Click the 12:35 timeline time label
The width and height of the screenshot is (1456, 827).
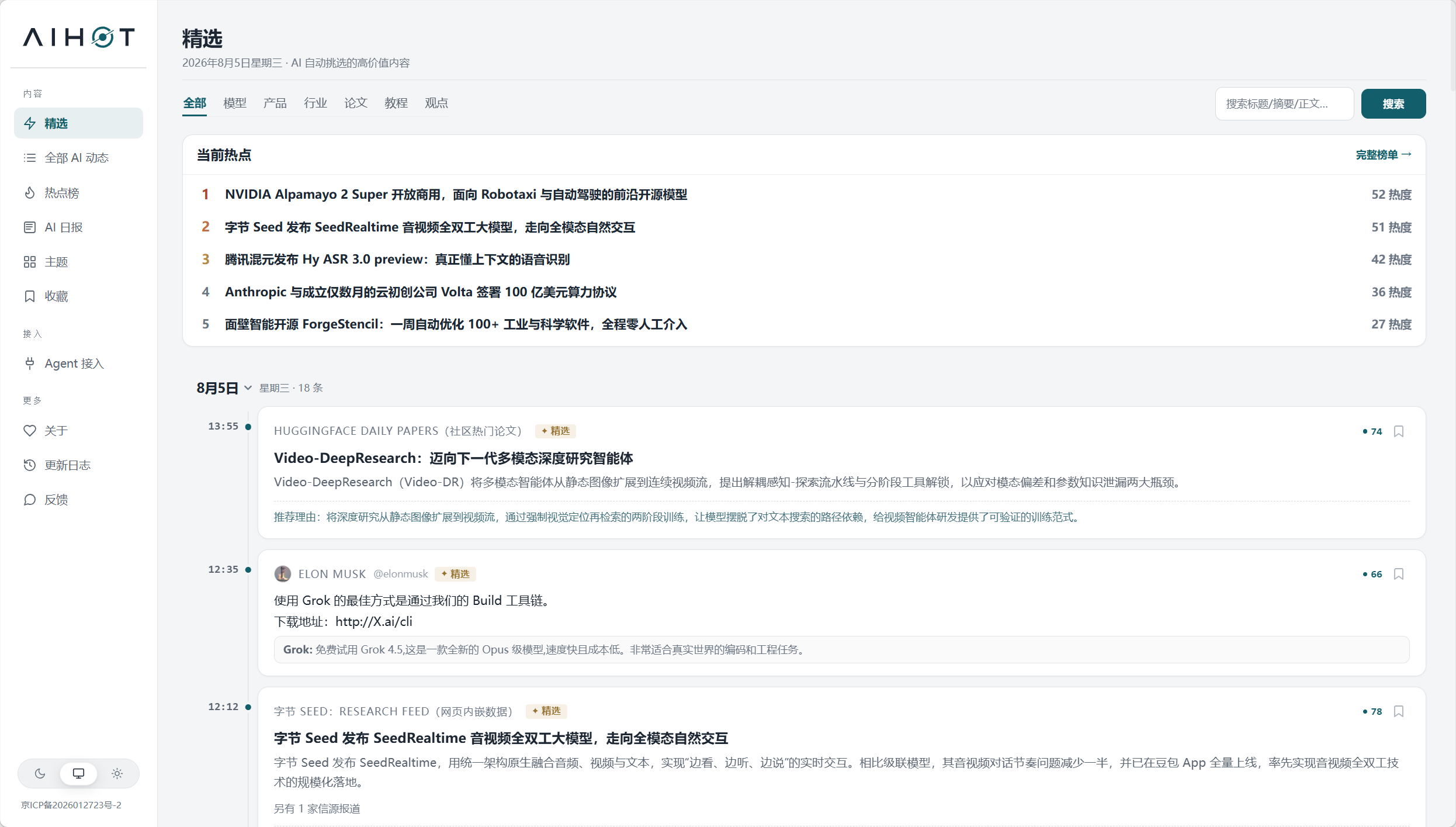(223, 570)
